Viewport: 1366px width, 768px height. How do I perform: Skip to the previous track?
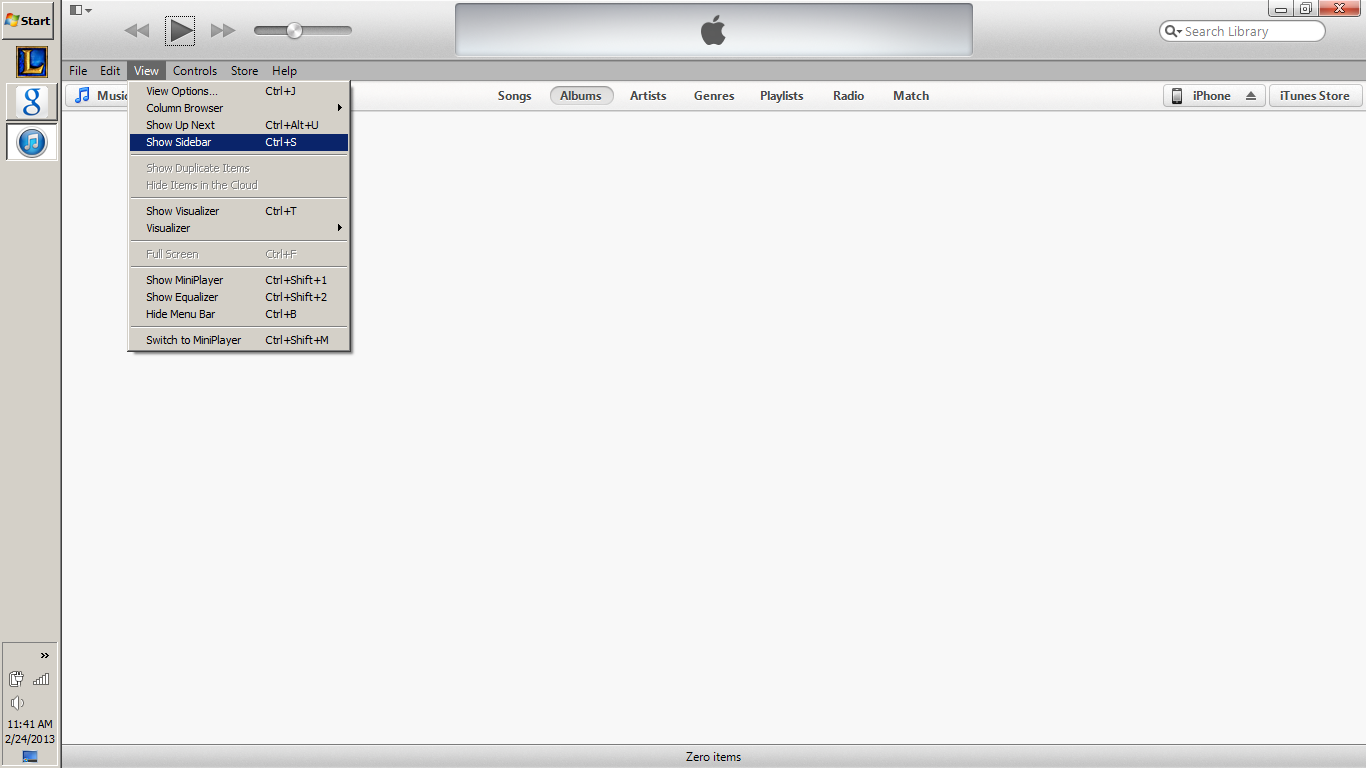click(x=136, y=31)
